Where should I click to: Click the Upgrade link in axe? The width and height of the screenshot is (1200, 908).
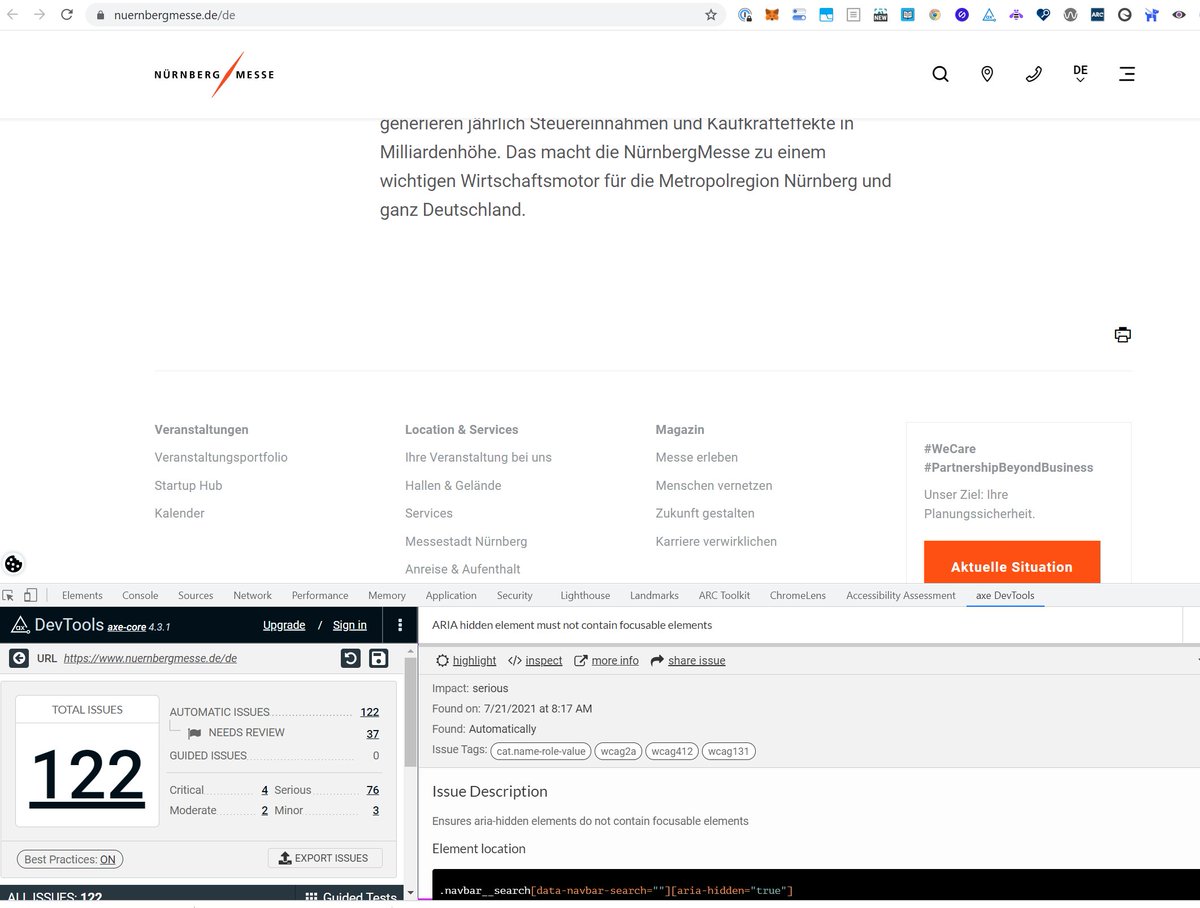click(x=284, y=625)
